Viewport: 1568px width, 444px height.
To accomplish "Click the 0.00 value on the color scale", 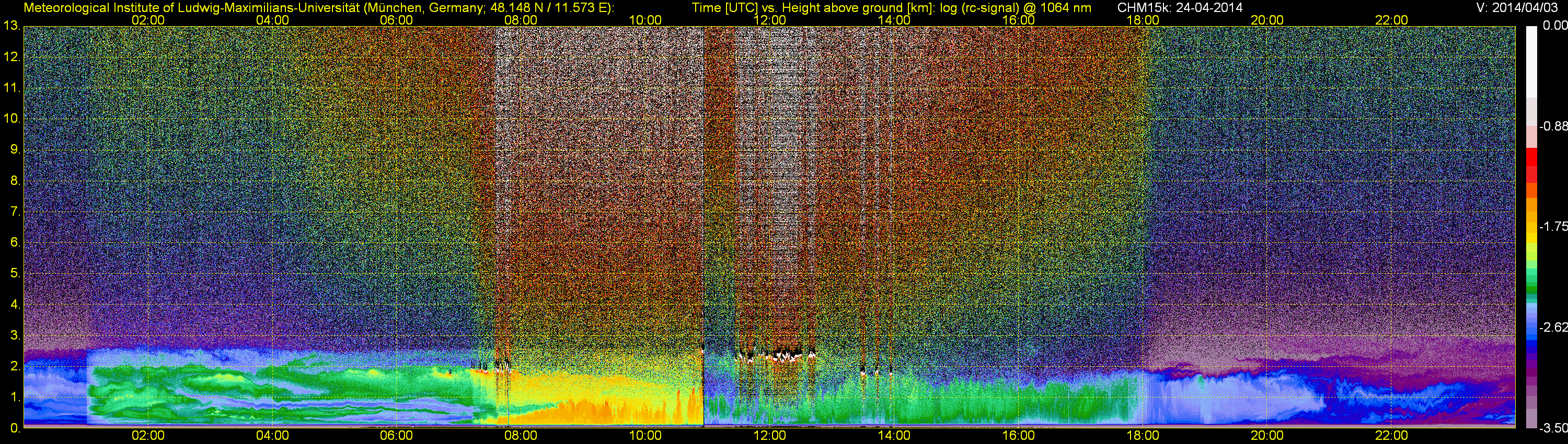I will tap(1554, 26).
